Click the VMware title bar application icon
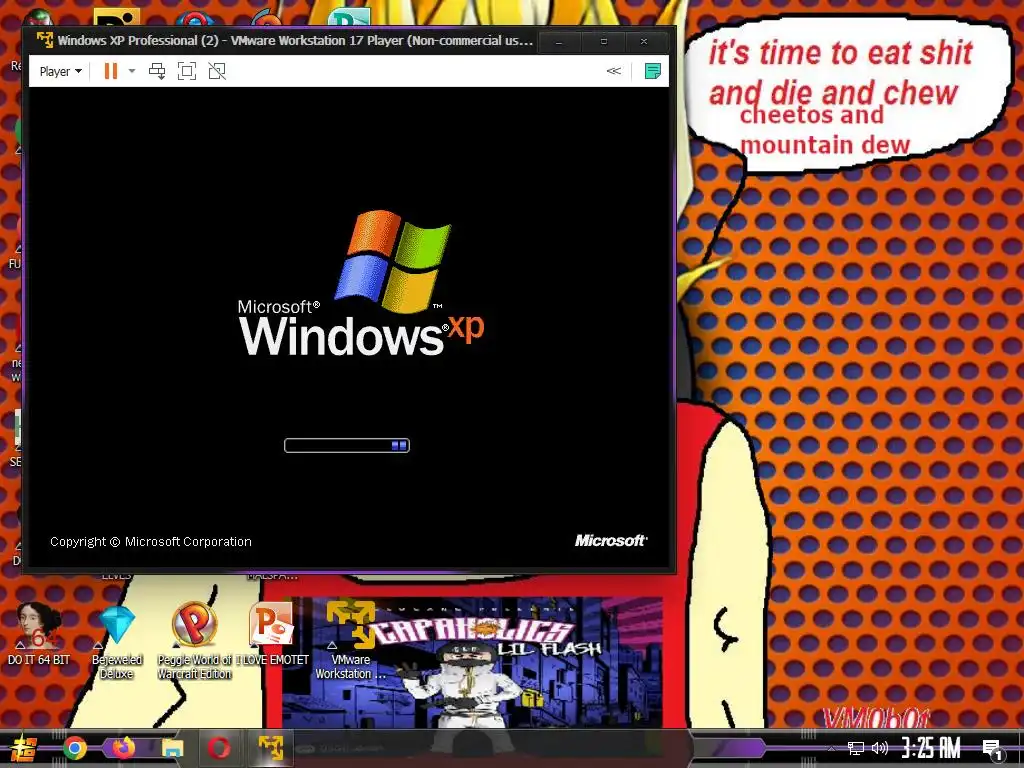The width and height of the screenshot is (1024, 768). click(x=44, y=40)
